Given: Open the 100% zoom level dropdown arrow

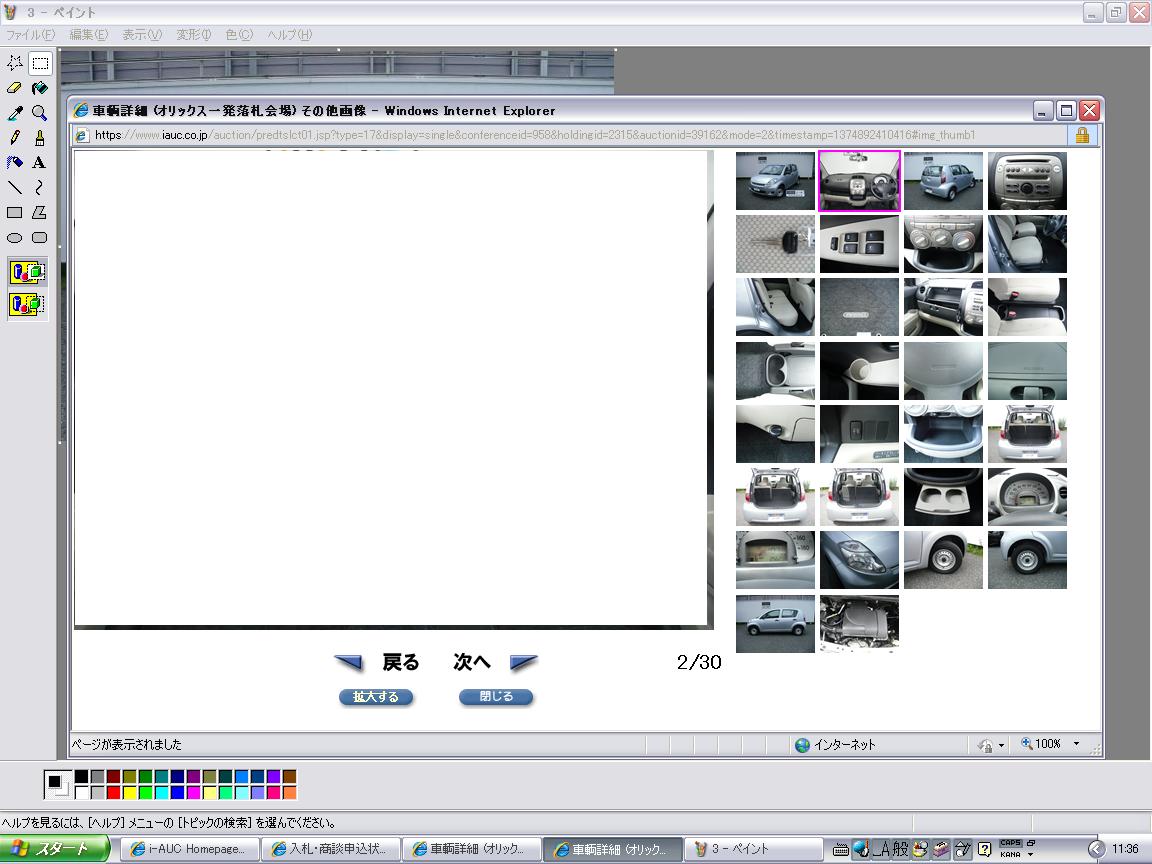Looking at the screenshot, I should coord(1077,744).
